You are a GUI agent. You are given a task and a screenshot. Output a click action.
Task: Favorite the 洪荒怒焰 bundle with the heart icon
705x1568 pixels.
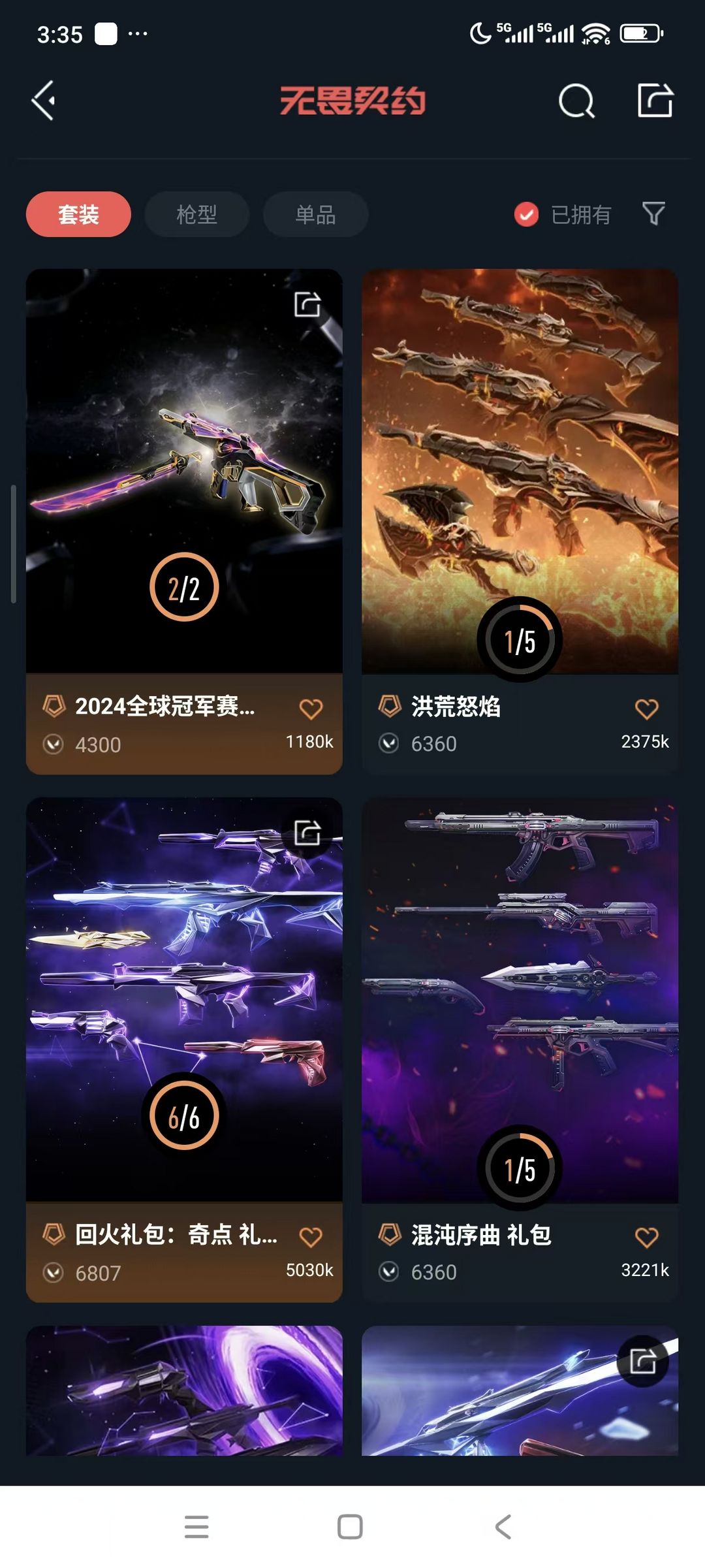(x=646, y=709)
